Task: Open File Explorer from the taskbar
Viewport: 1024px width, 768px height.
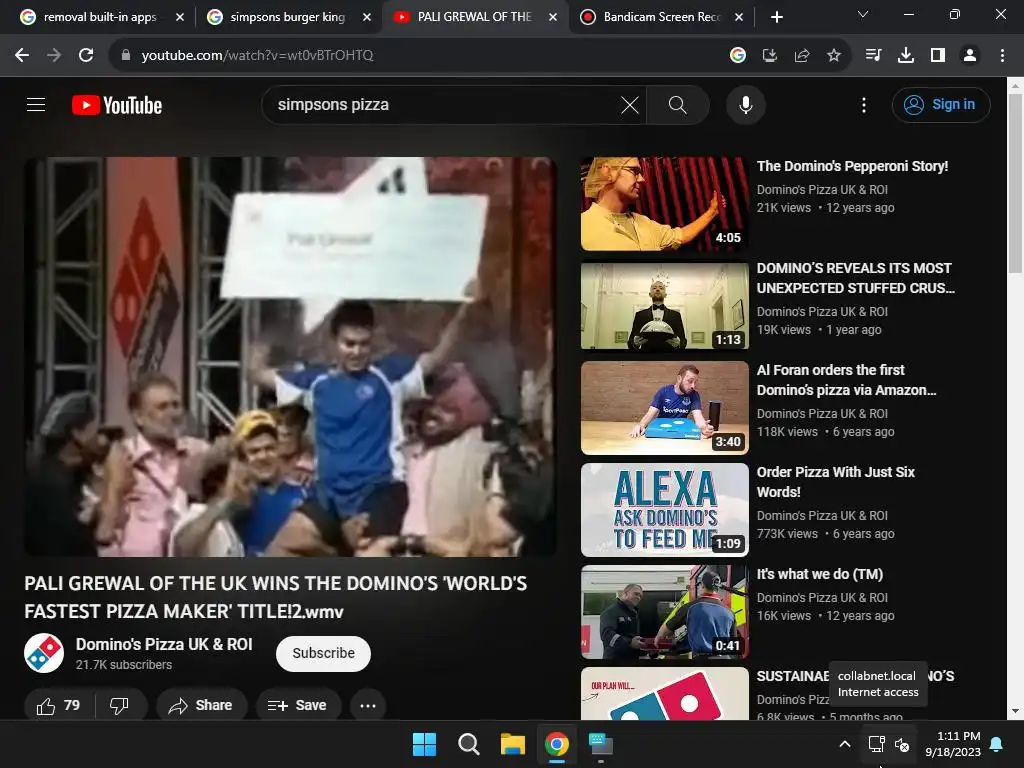Action: (513, 744)
